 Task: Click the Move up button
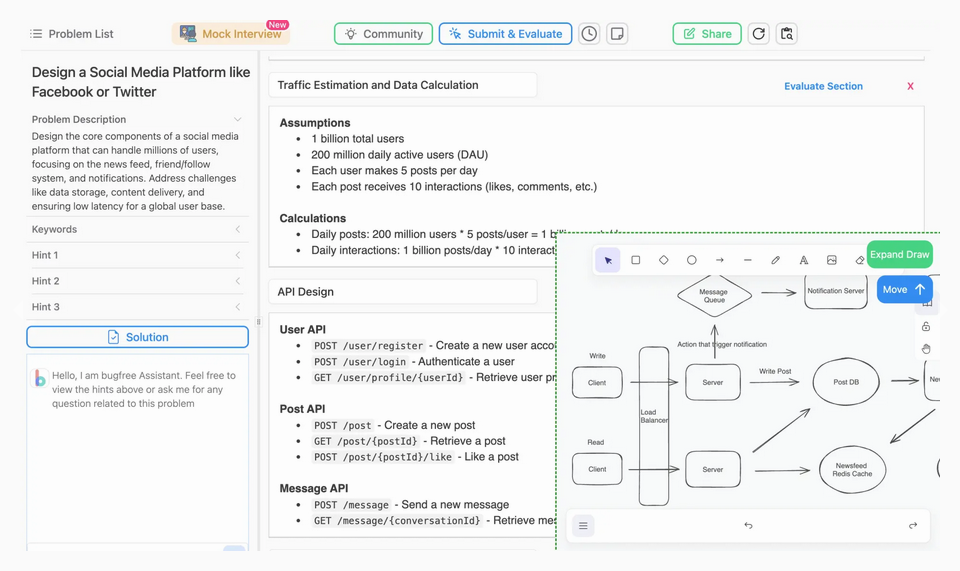[x=904, y=289]
